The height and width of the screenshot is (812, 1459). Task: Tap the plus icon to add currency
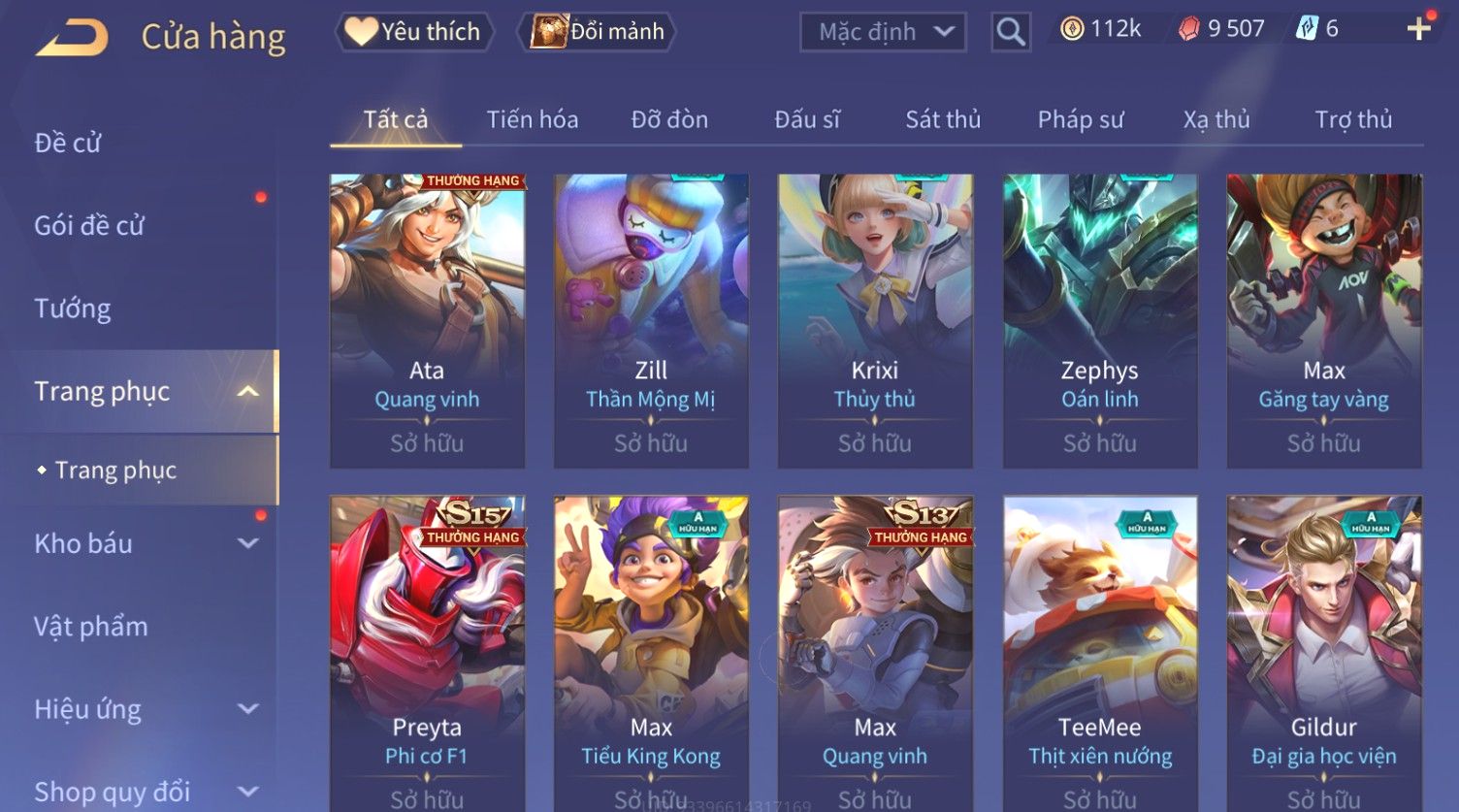(x=1419, y=28)
